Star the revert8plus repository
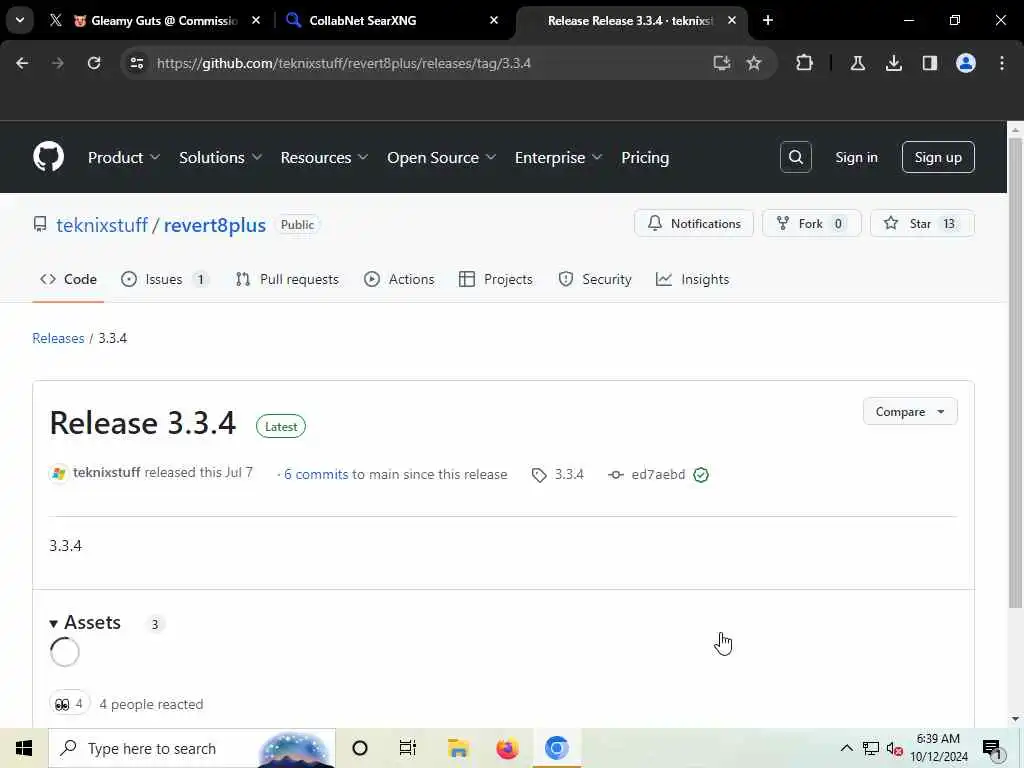 (921, 223)
